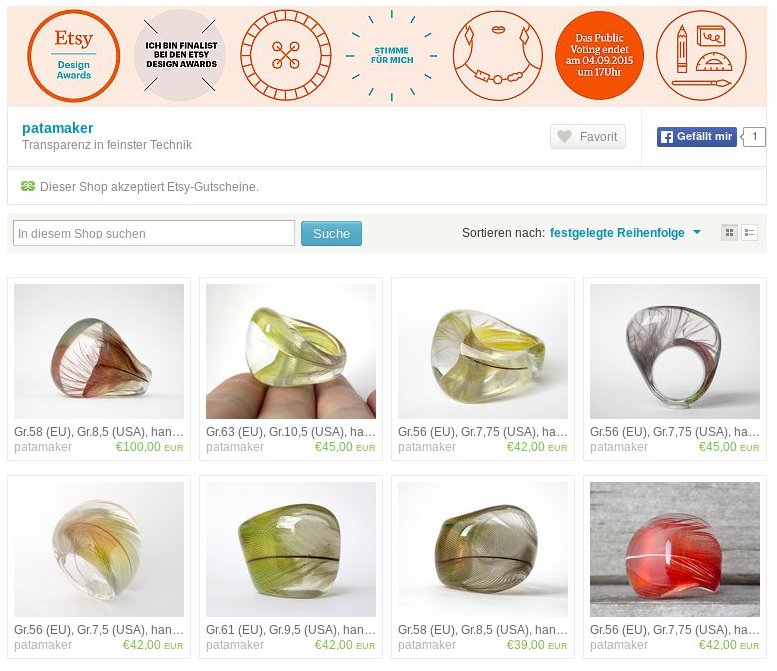Open the 'Gr.61 (EU), Gr.9,5 (USA)' listing title
This screenshot has height=671, width=777.
click(x=290, y=630)
